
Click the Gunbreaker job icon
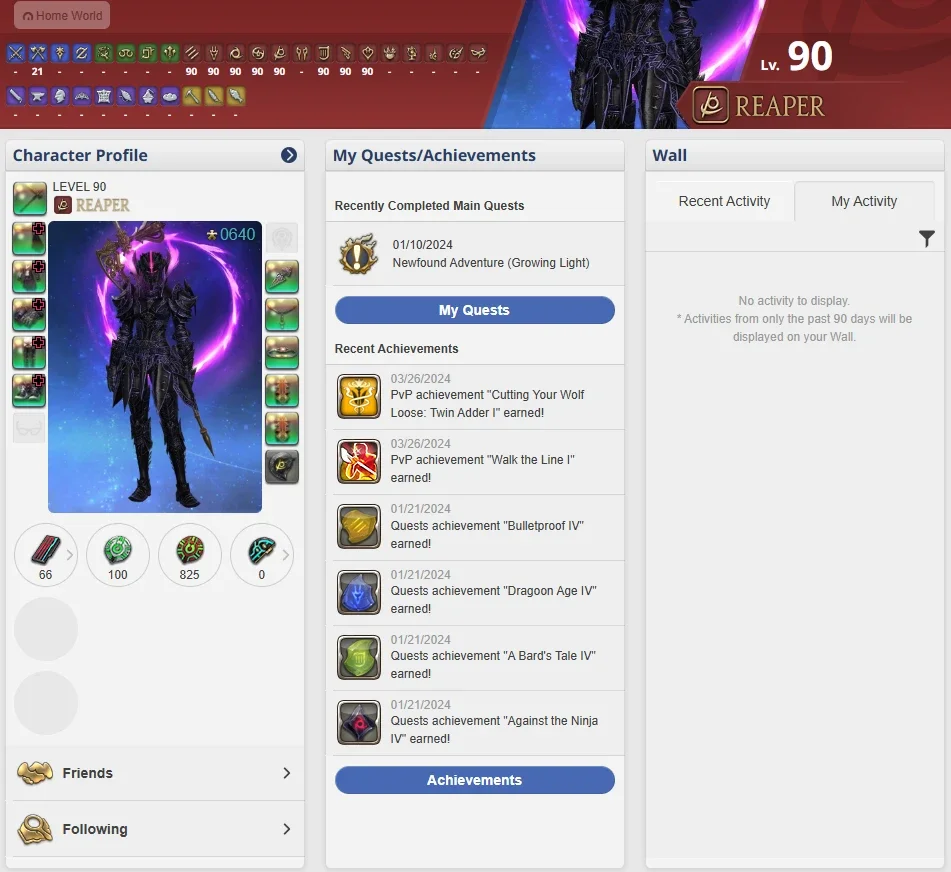81,53
